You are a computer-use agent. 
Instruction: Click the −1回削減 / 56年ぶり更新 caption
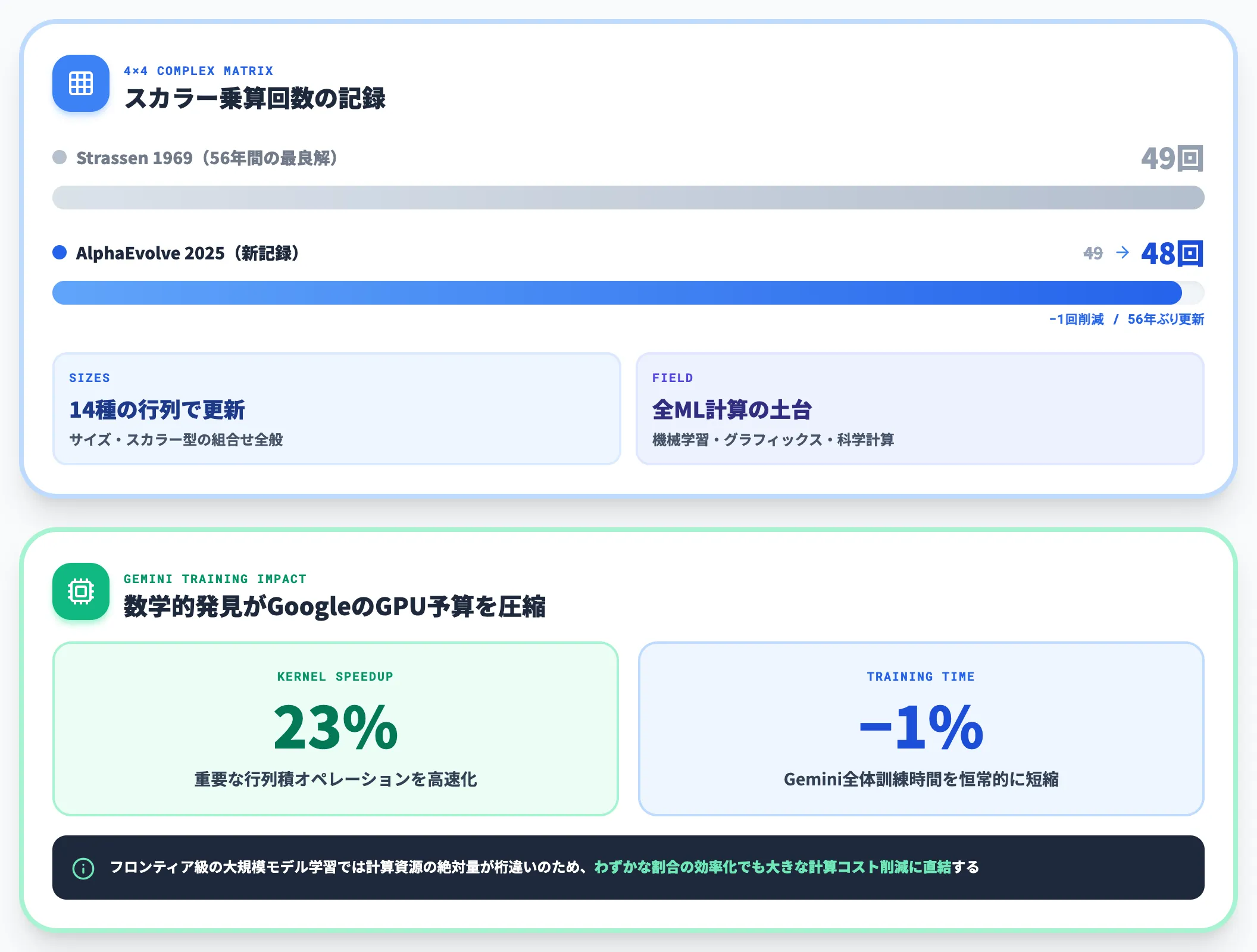click(x=1127, y=320)
